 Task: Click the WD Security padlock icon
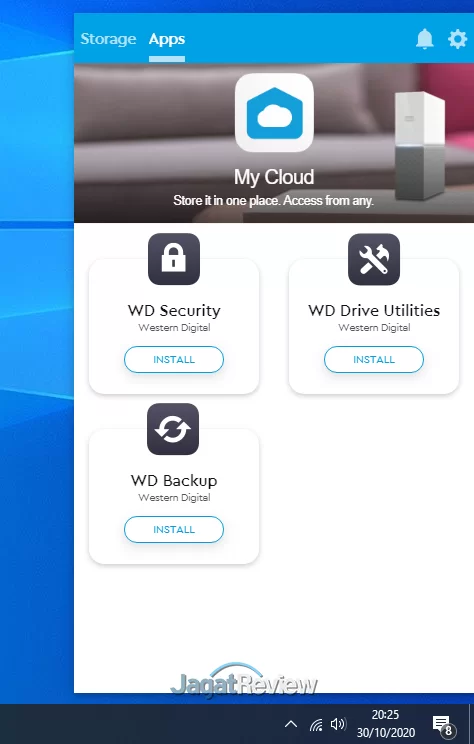(174, 259)
